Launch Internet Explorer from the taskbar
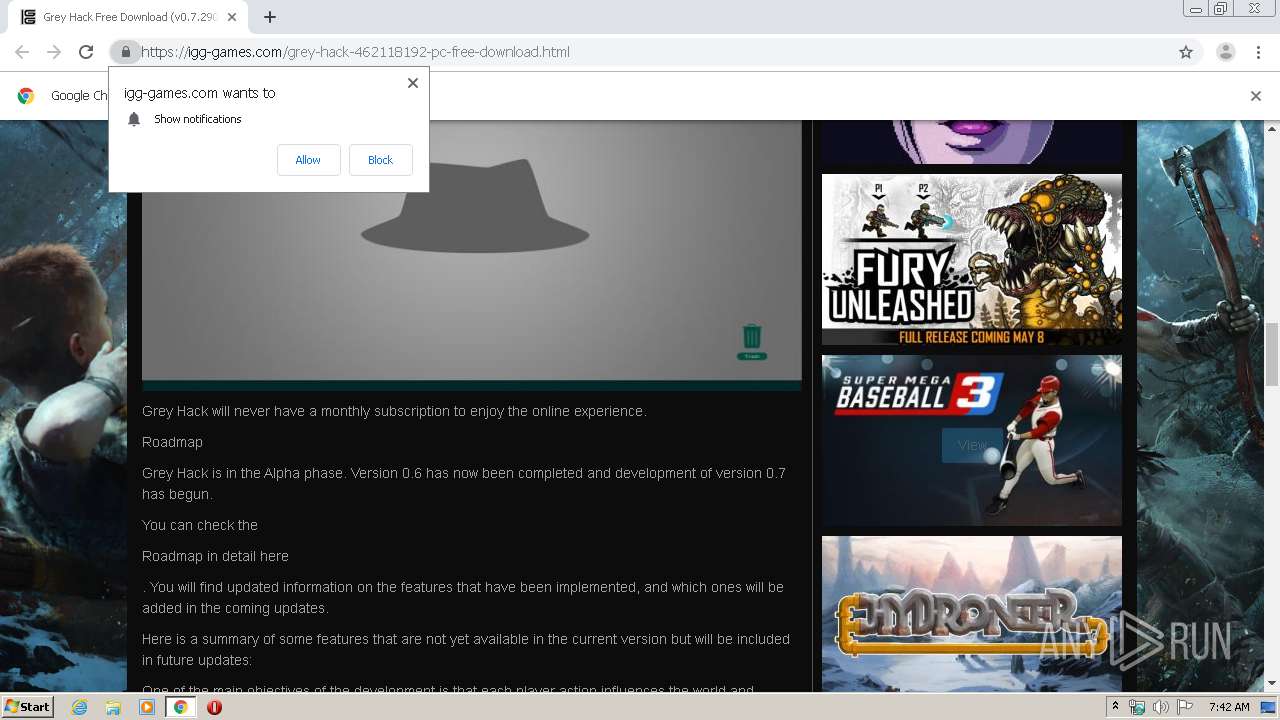Viewport: 1280px width, 720px height. pyautogui.click(x=79, y=707)
